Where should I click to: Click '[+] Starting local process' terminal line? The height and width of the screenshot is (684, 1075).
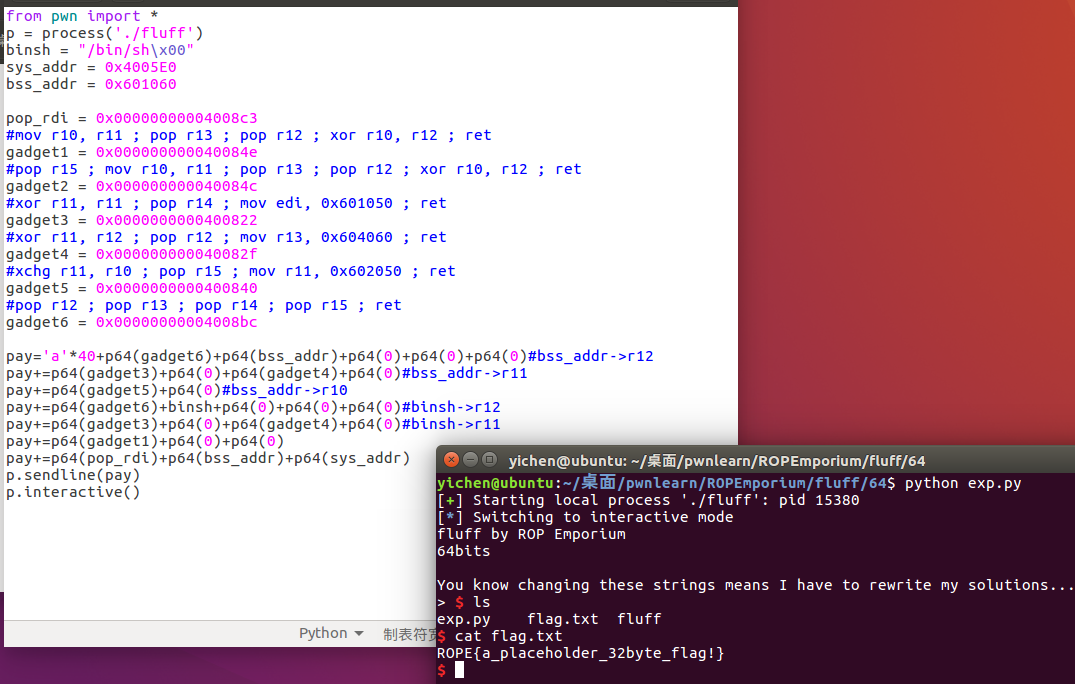click(648, 500)
